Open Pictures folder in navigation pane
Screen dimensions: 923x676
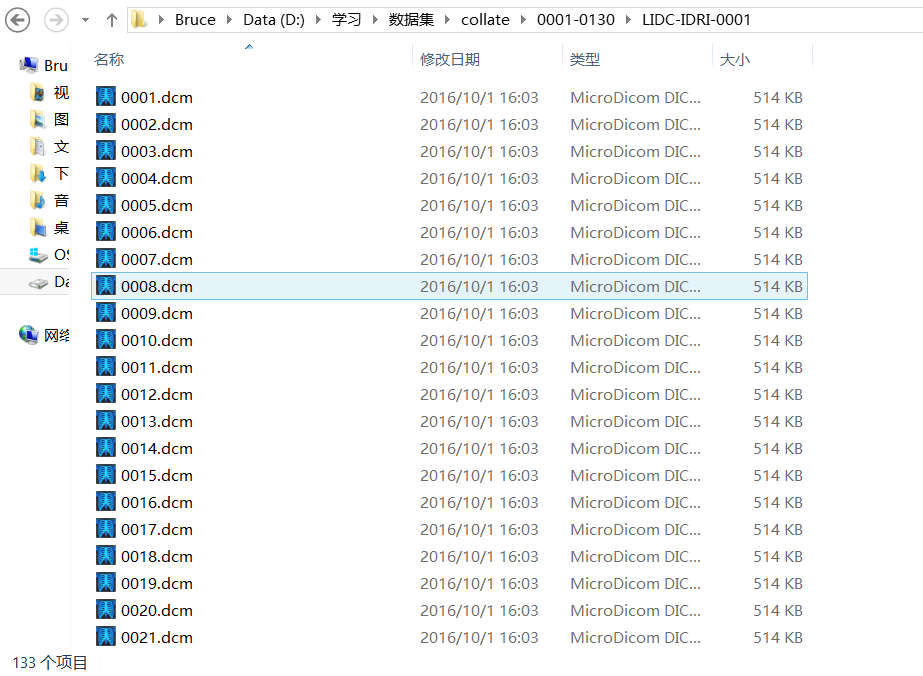click(x=49, y=120)
